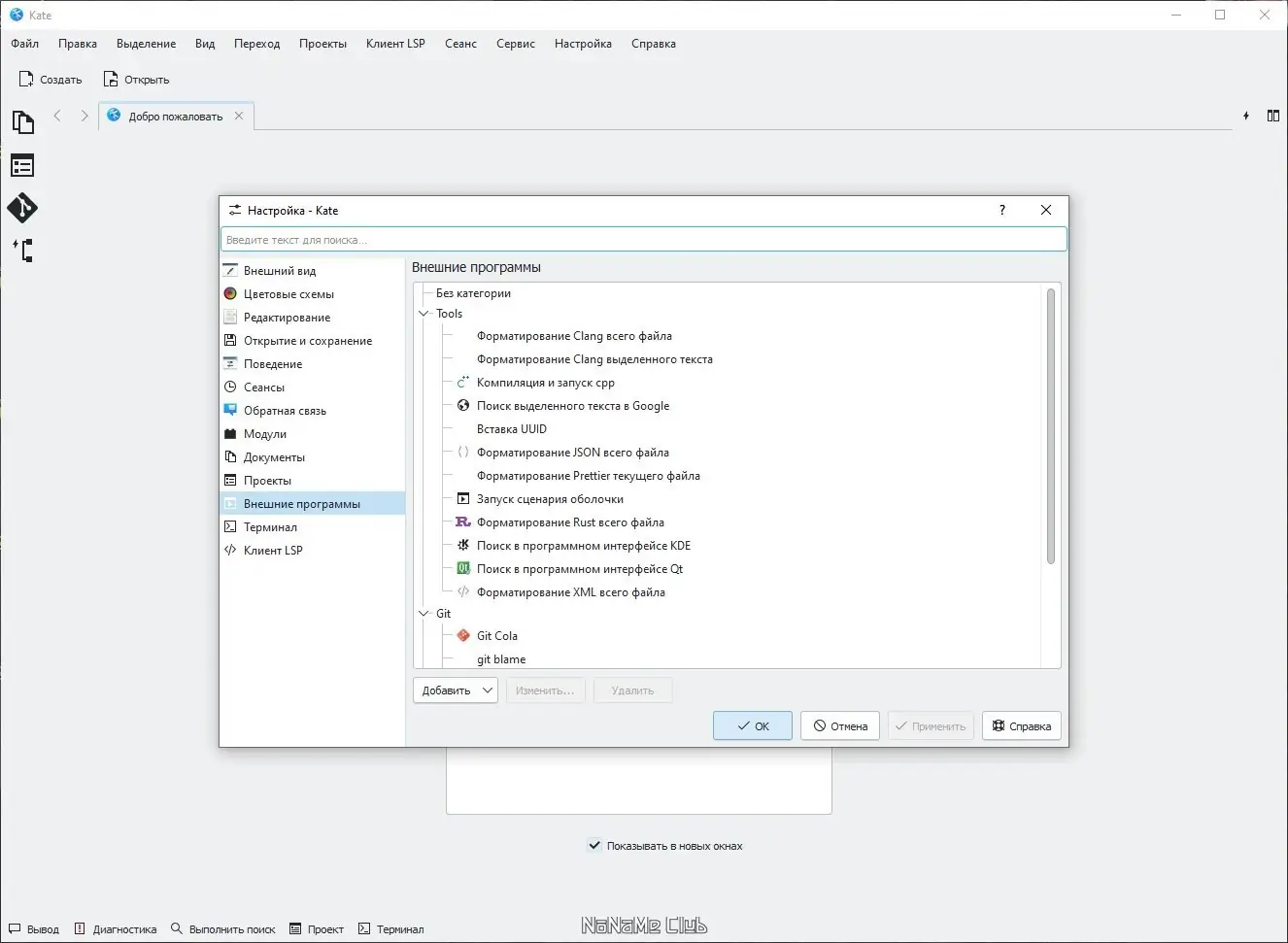
Task: Click the Удалить button
Action: click(632, 690)
